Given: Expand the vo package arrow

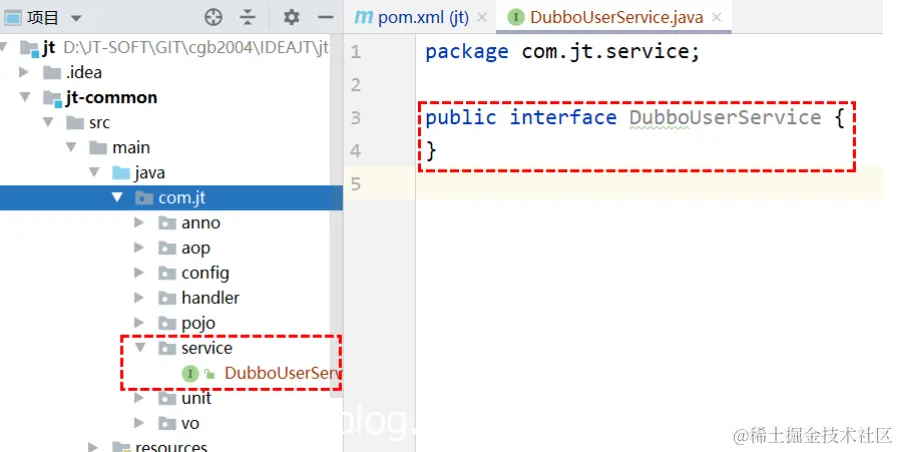Looking at the screenshot, I should [x=139, y=423].
